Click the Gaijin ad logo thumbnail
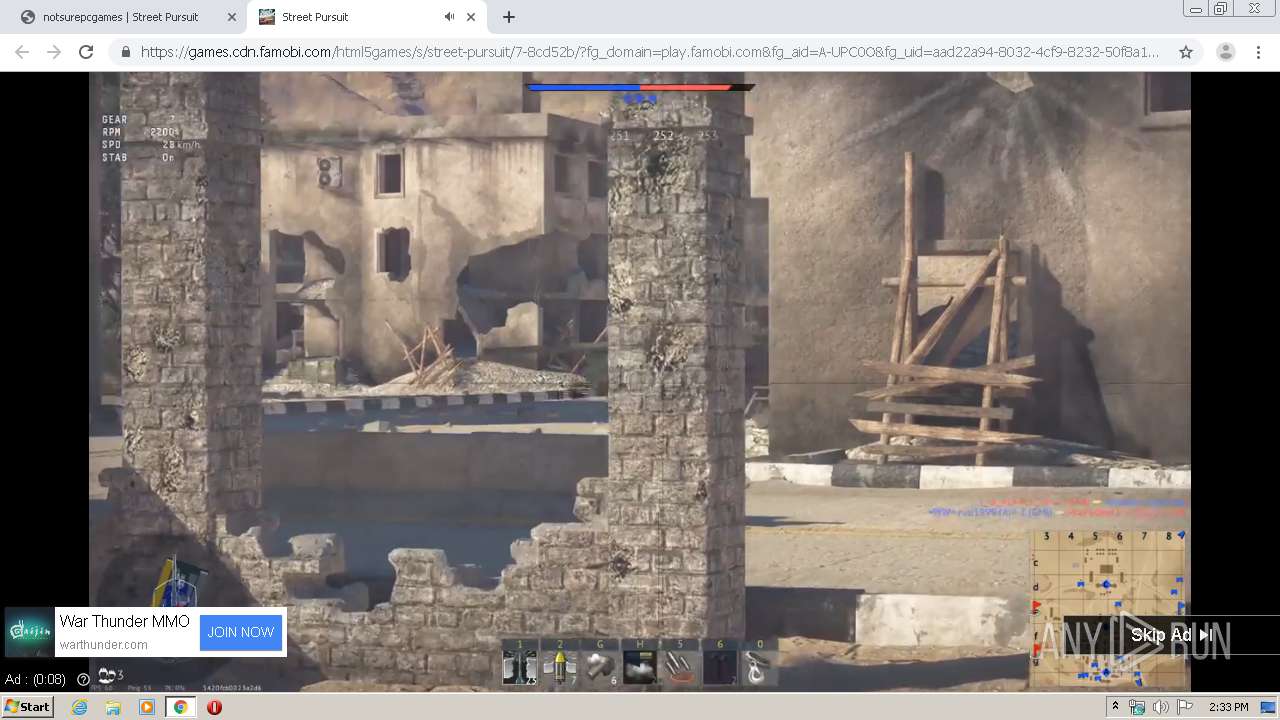The width and height of the screenshot is (1280, 720). [29, 632]
